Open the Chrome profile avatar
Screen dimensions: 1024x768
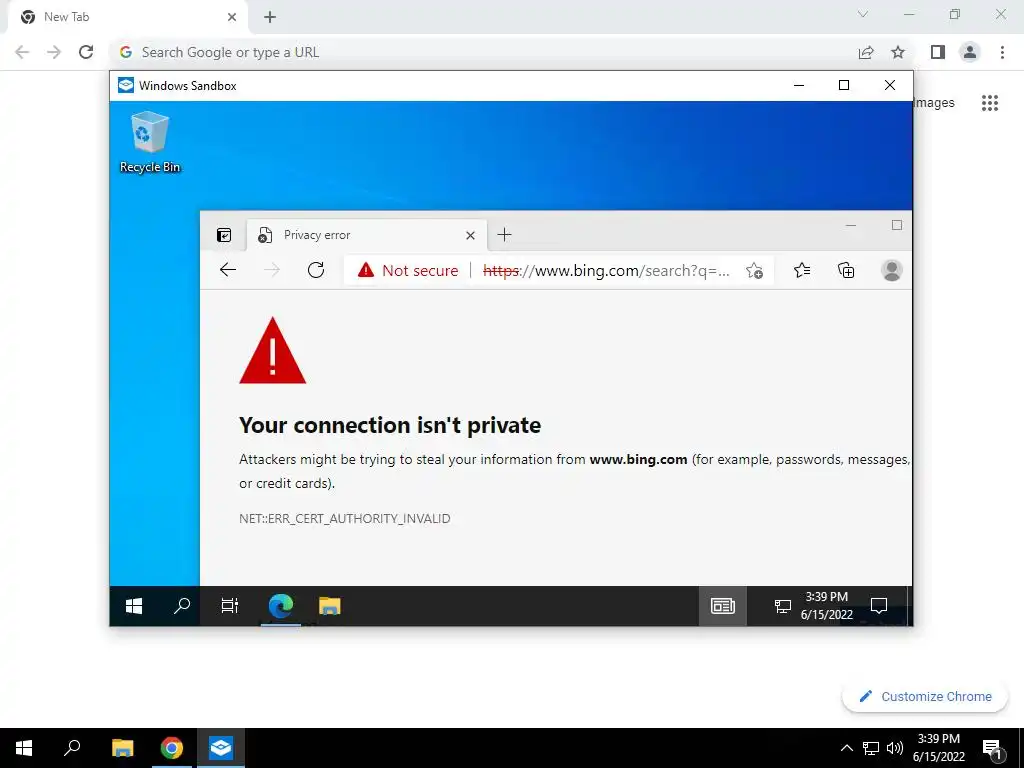(970, 52)
